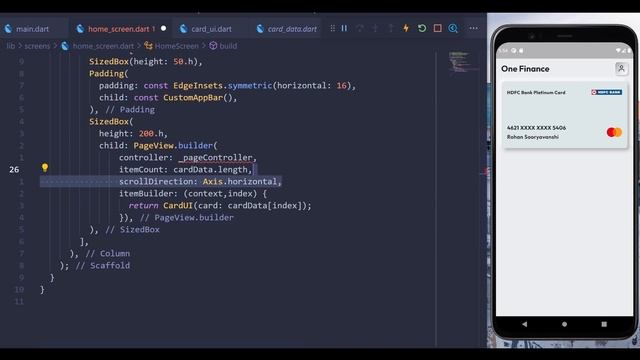The image size is (640, 360).
Task: Click the _pageController identifier in code
Action: click(216, 158)
